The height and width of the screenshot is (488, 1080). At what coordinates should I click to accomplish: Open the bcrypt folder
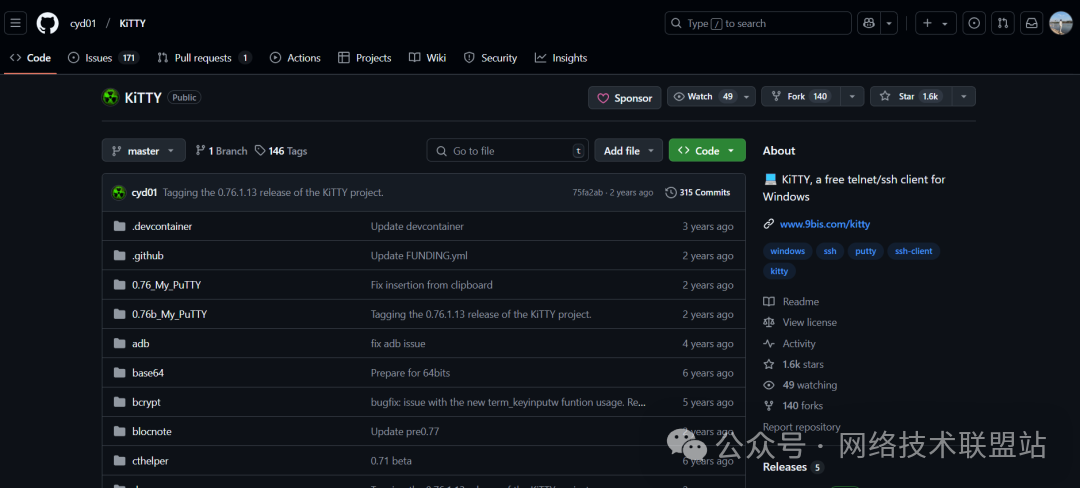click(146, 402)
